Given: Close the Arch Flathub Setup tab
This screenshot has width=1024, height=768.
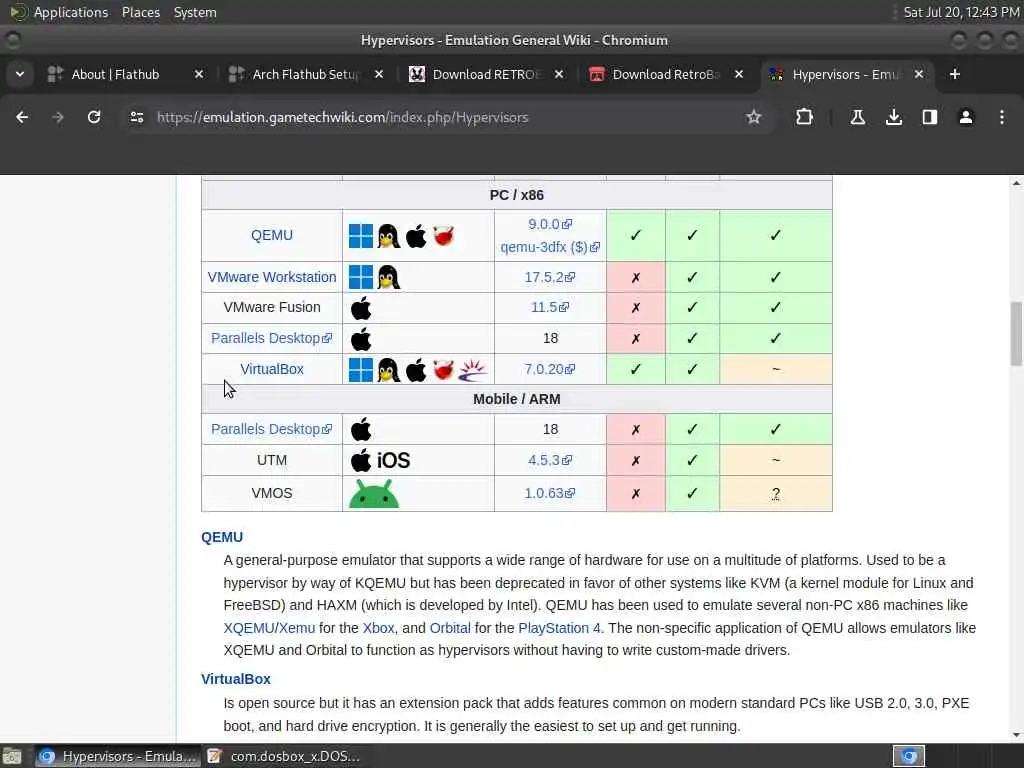Looking at the screenshot, I should tap(379, 74).
